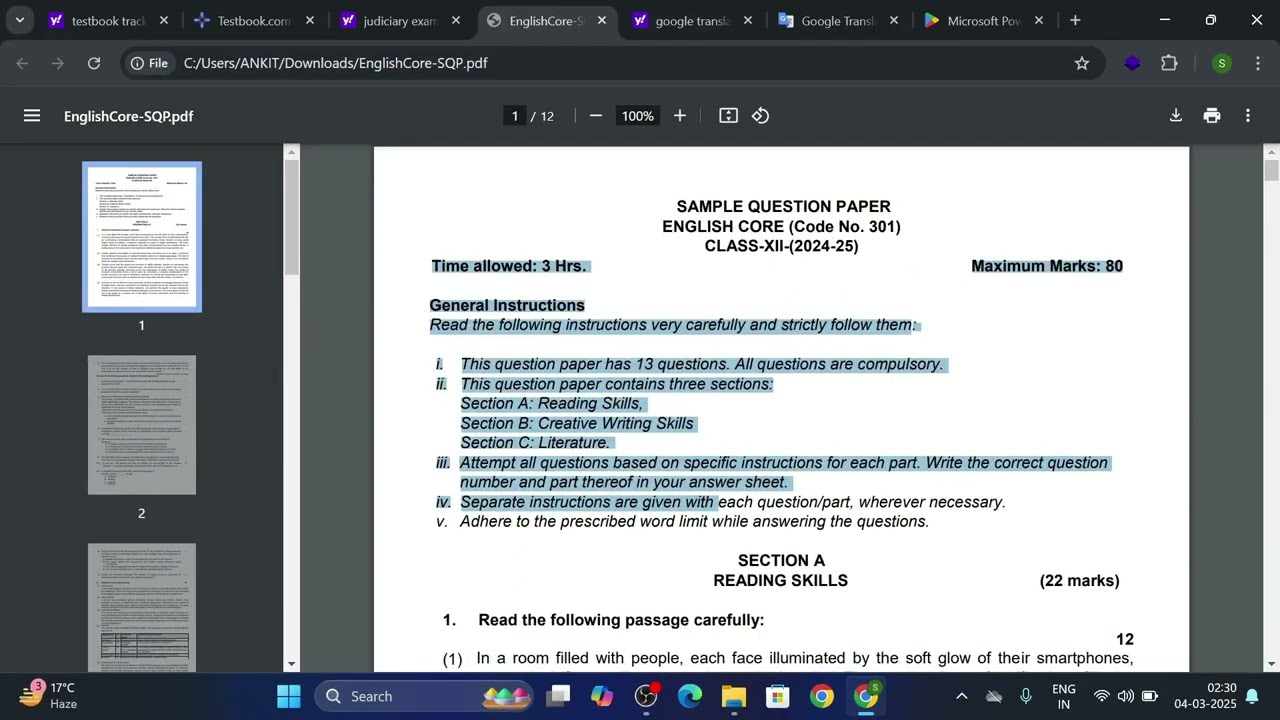Open the Windows Start menu
The width and height of the screenshot is (1280, 720).
(289, 696)
